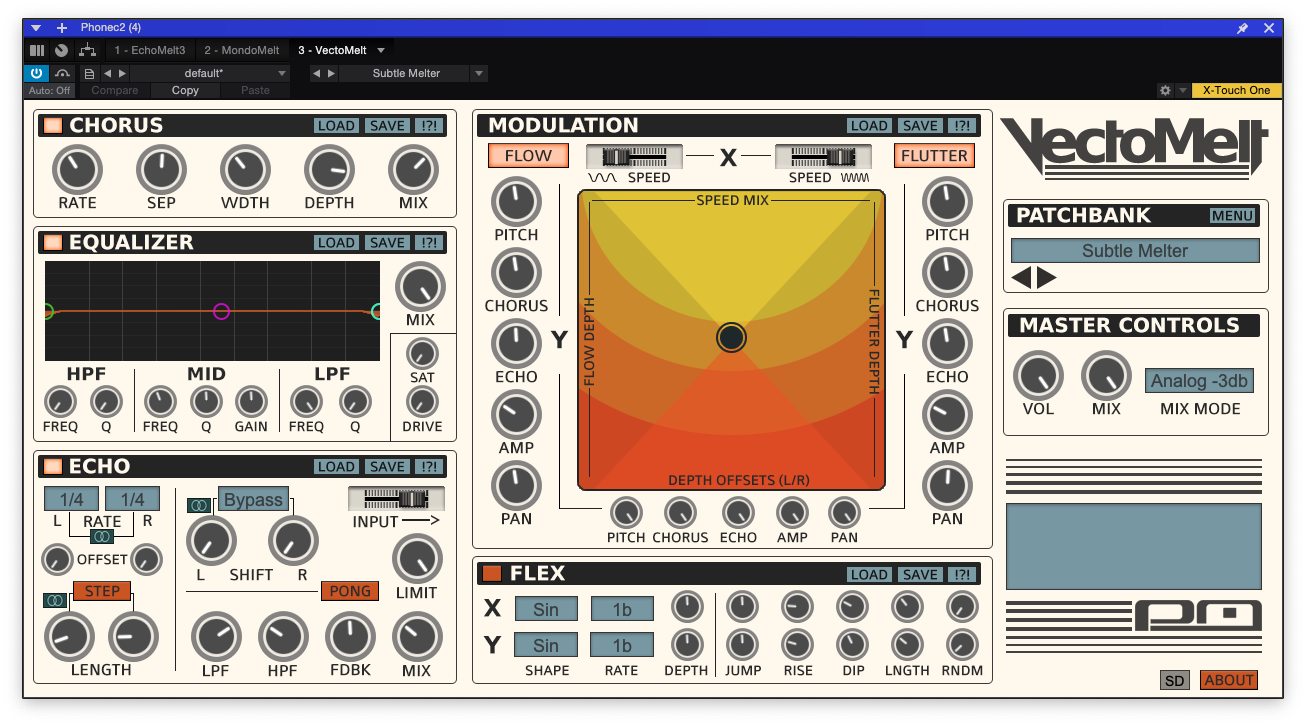Open the X rate 1b selector
The image size is (1306, 725).
click(622, 609)
